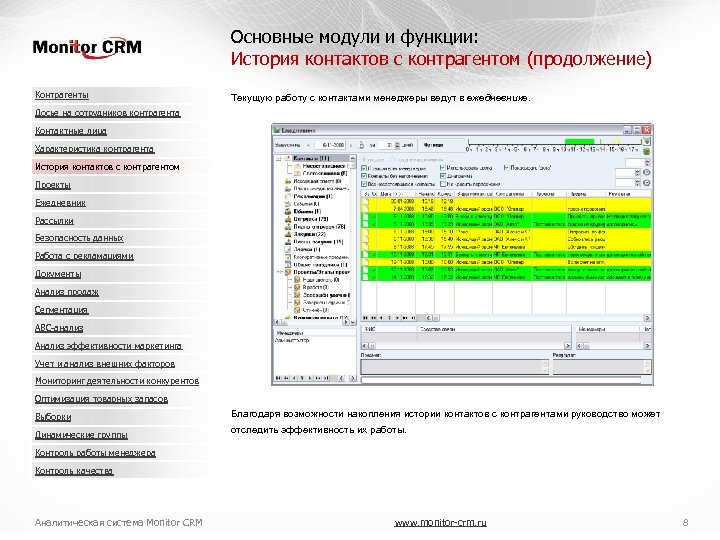Click the Пояснение text box
This screenshot has height=540, width=720.
point(455,367)
